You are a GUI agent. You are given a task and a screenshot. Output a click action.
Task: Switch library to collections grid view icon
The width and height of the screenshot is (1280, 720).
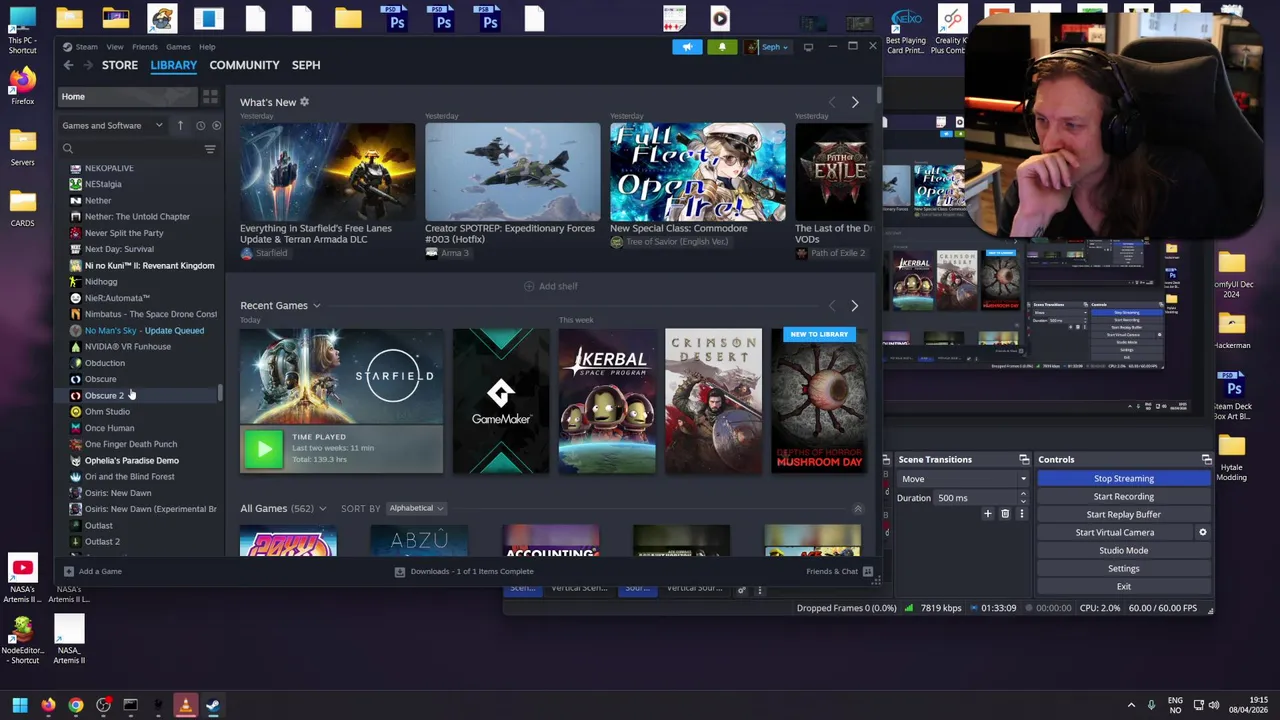pos(210,97)
